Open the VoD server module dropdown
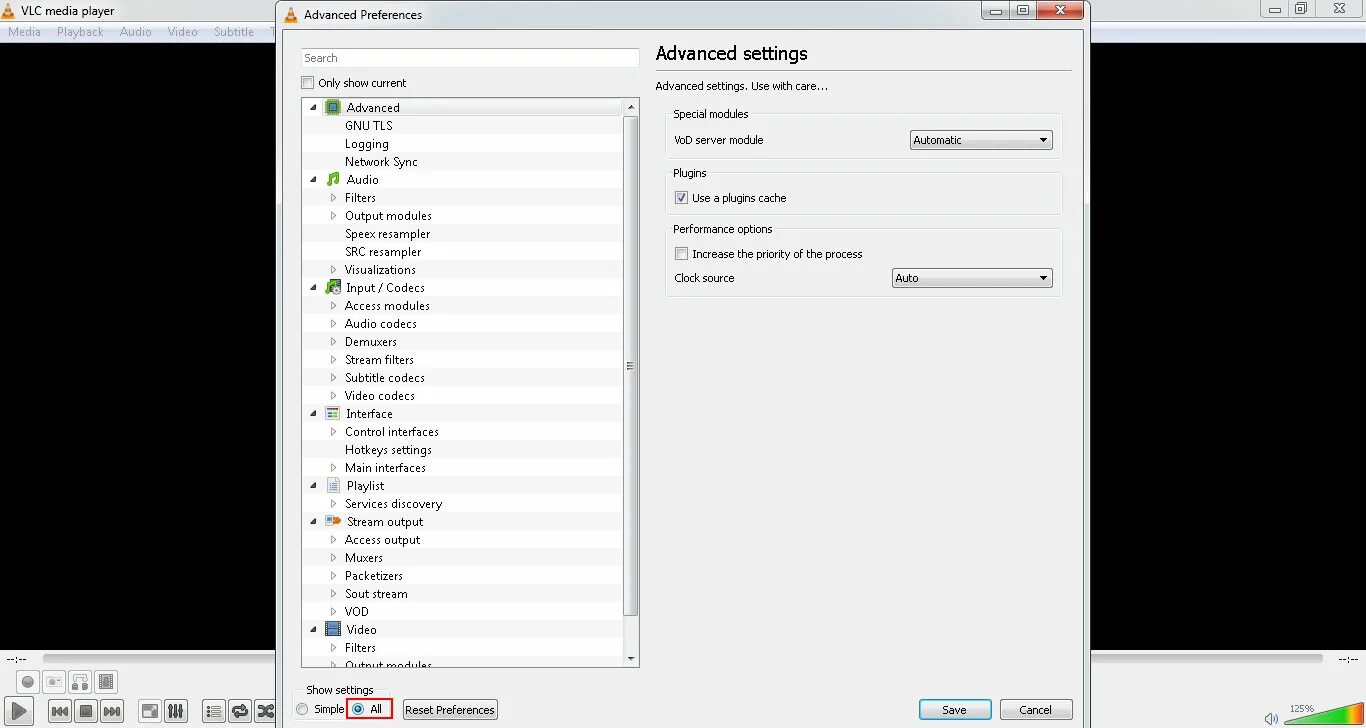The image size is (1366, 728). (979, 140)
